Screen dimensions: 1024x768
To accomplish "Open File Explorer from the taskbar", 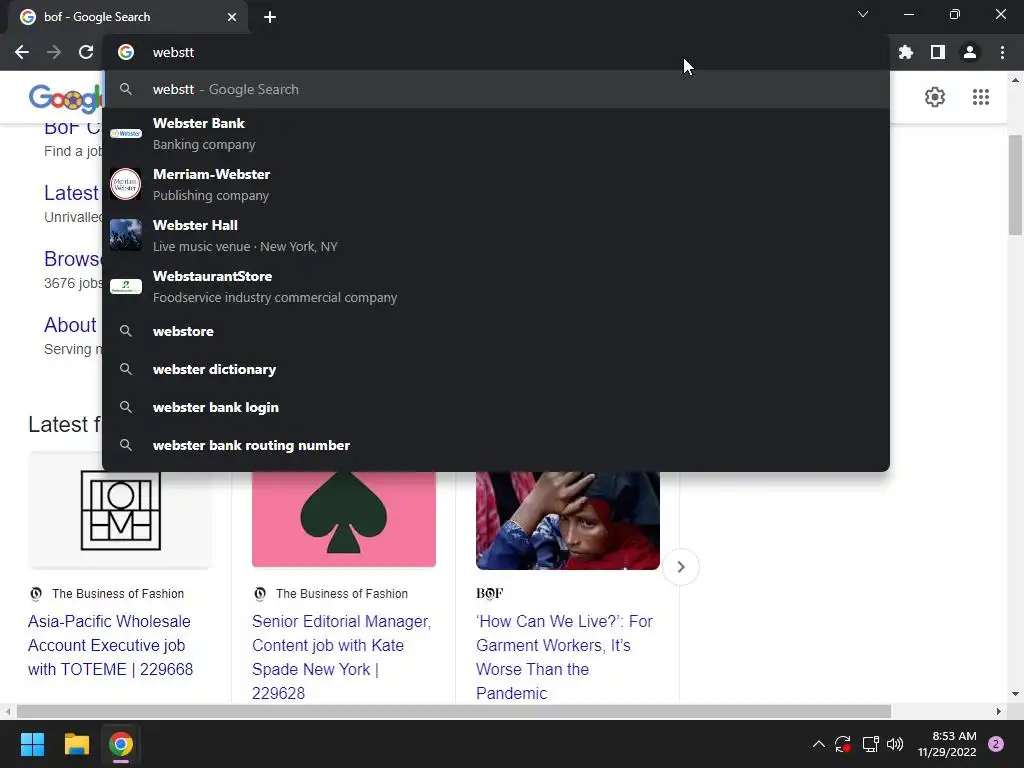I will [x=76, y=744].
